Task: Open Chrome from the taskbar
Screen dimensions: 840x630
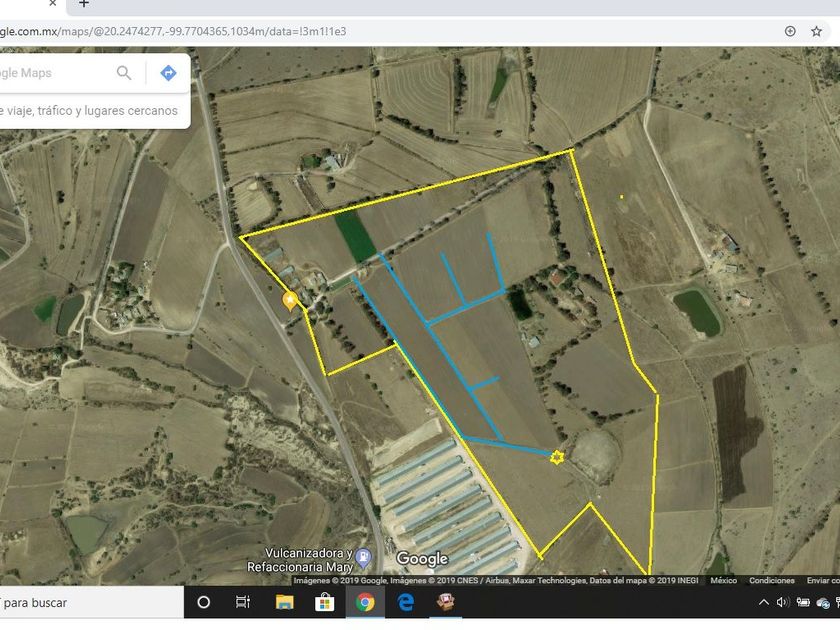Action: click(365, 602)
